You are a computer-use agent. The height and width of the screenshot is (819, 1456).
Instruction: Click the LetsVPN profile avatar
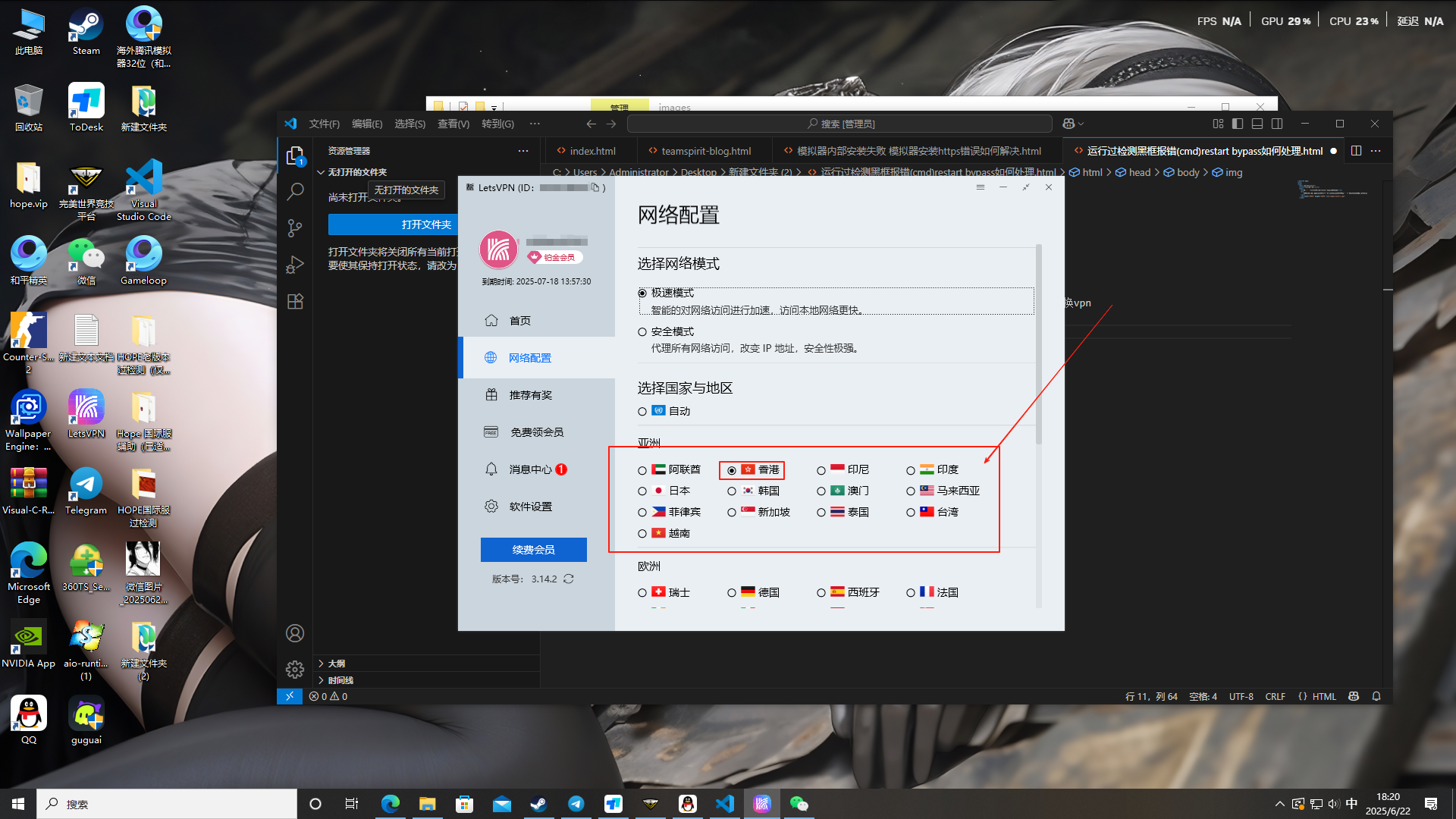(x=499, y=249)
